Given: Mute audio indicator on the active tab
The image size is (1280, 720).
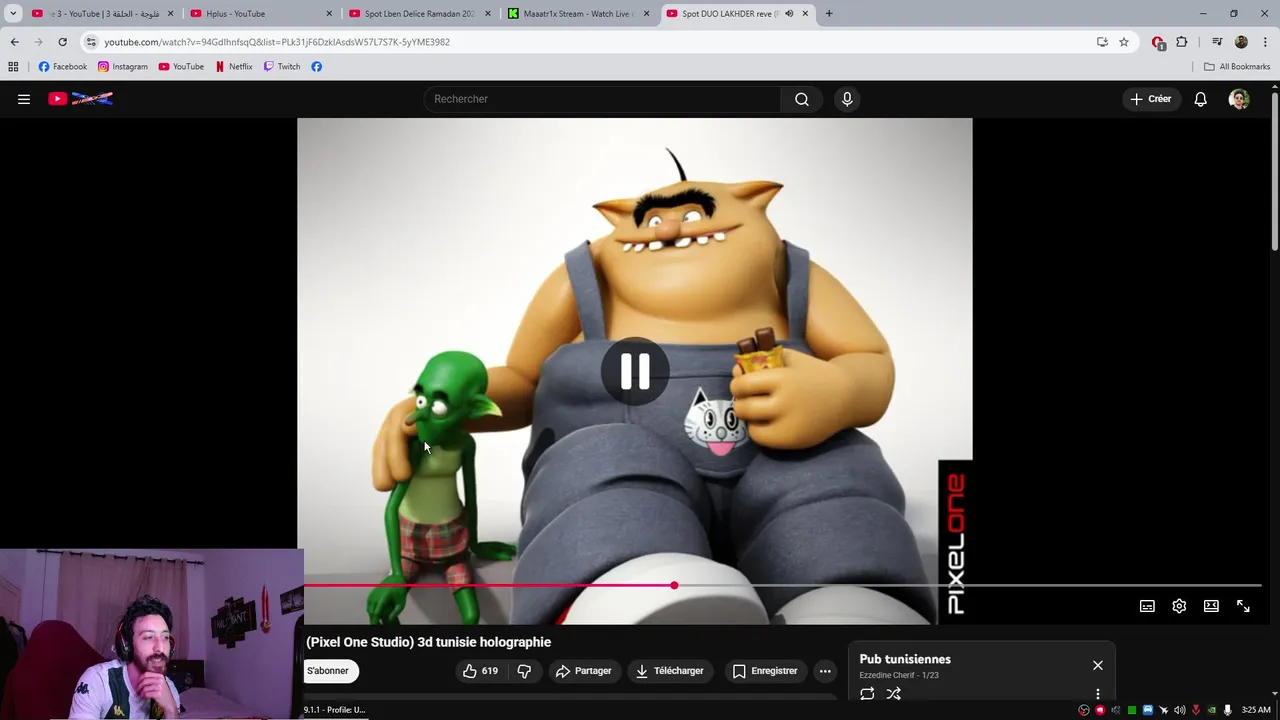Looking at the screenshot, I should pyautogui.click(x=789, y=14).
